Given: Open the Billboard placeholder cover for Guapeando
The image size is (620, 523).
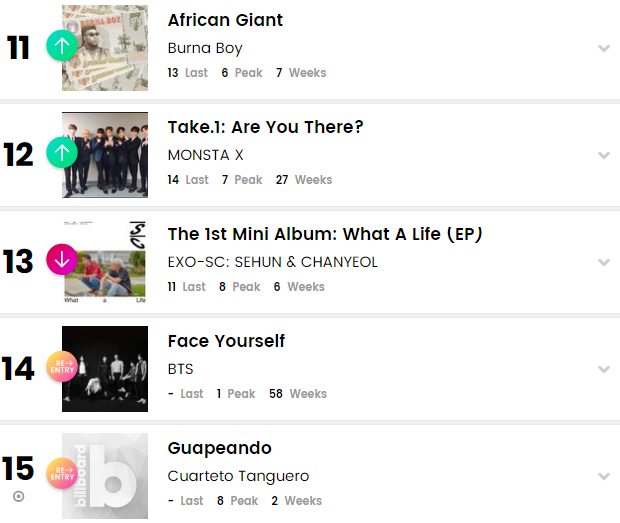Looking at the screenshot, I should (105, 476).
